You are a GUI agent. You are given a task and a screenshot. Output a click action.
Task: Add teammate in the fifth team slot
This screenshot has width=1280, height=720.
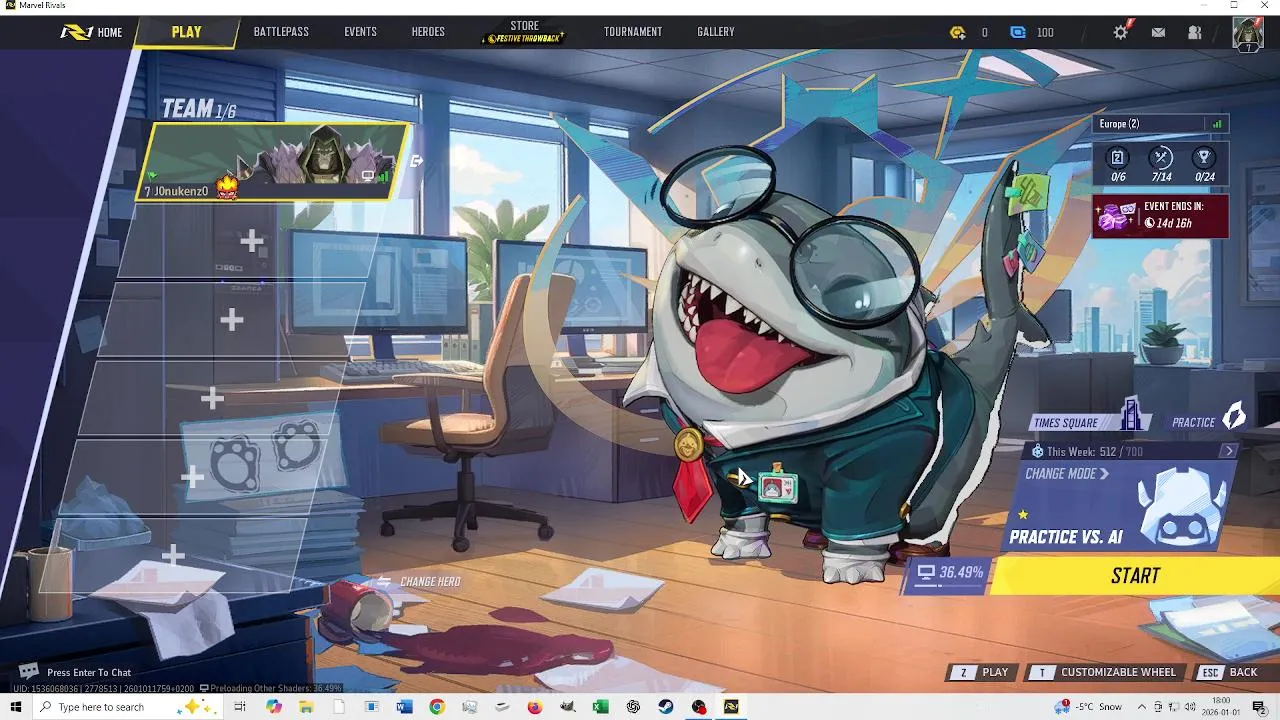pyautogui.click(x=192, y=477)
